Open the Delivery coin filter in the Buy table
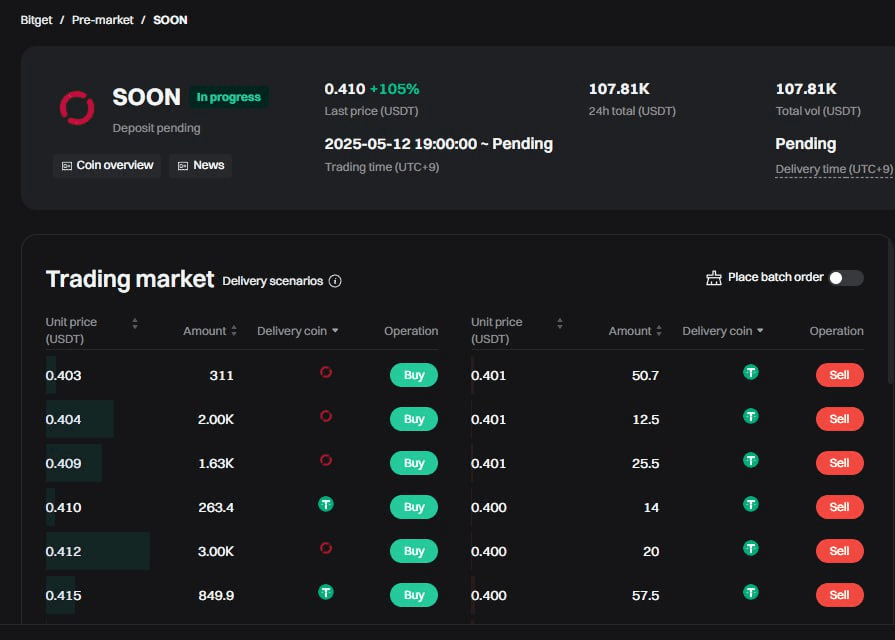This screenshot has width=895, height=640. 297,331
